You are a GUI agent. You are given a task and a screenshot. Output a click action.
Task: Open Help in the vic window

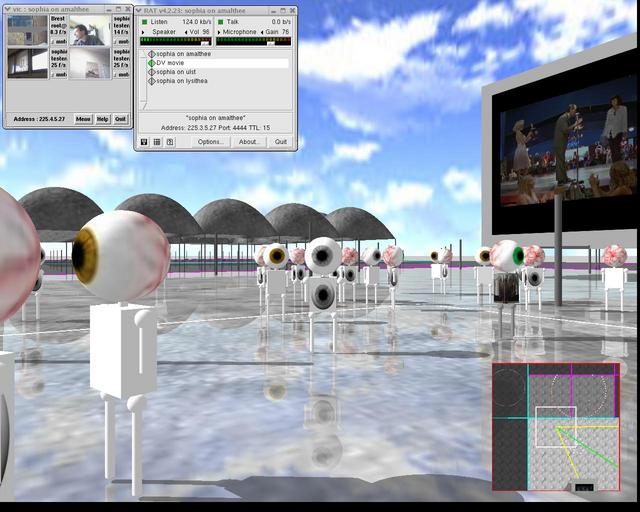point(102,119)
